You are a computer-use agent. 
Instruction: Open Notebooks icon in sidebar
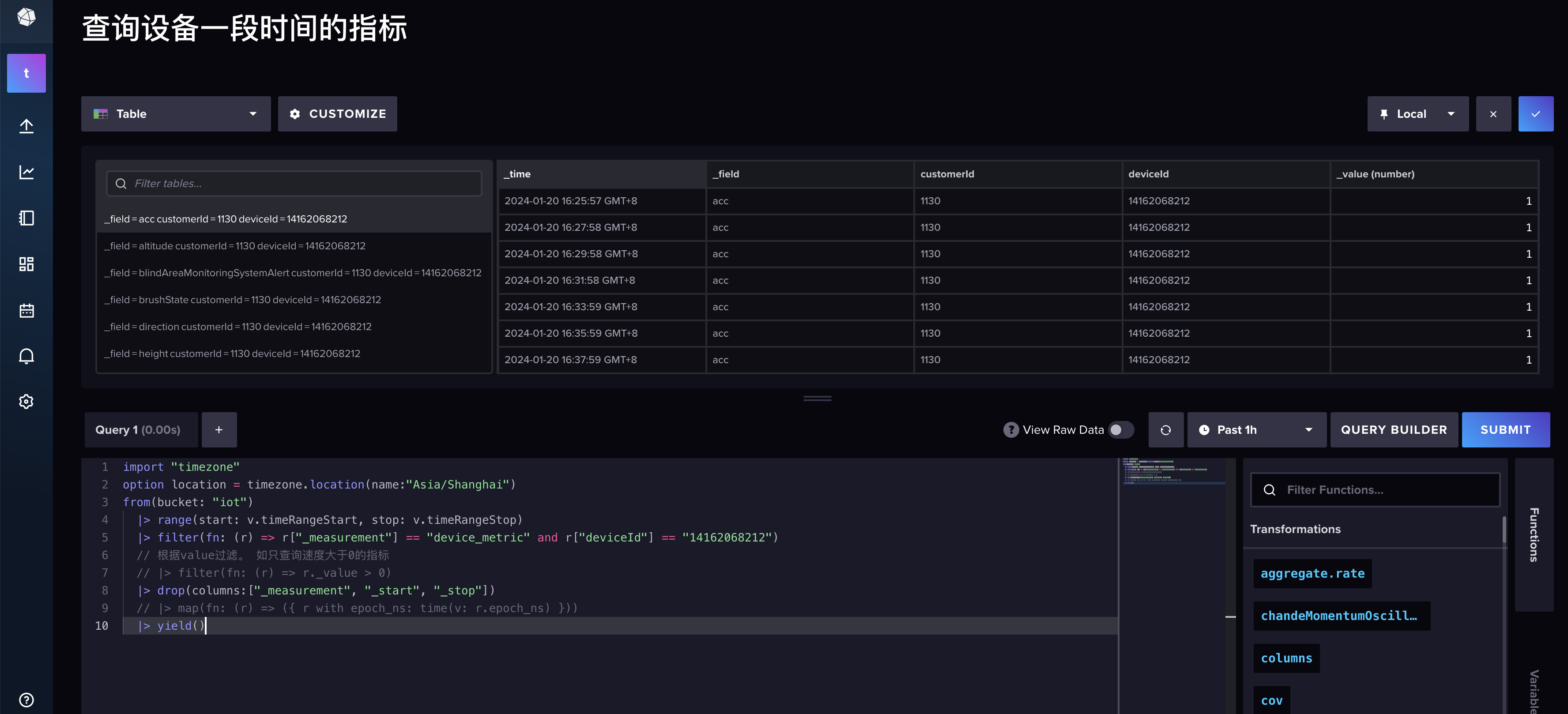tap(26, 218)
